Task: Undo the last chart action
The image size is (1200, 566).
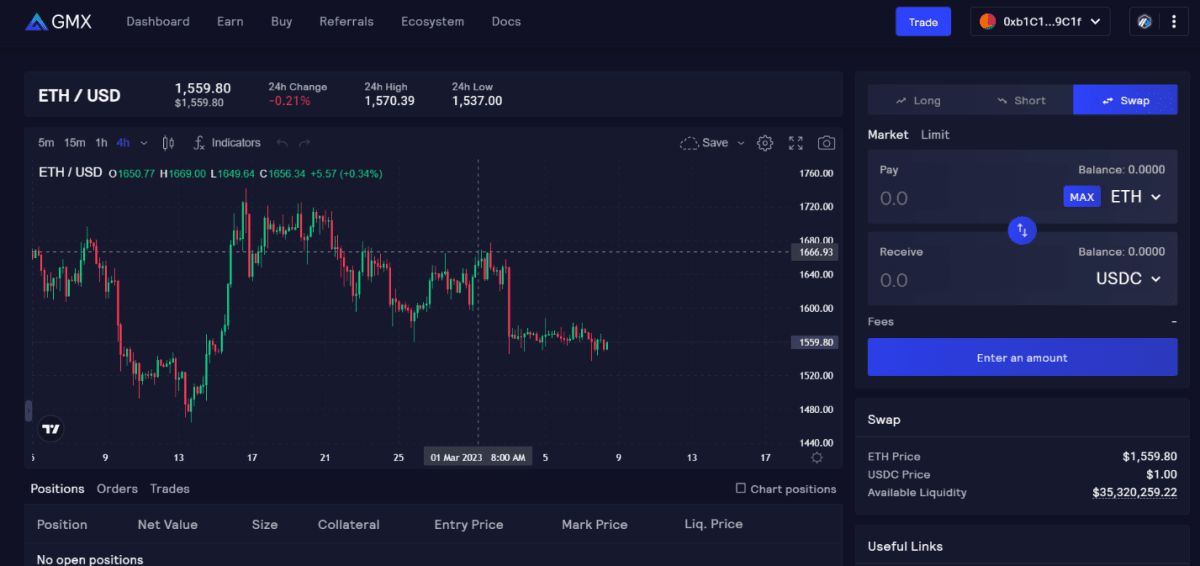Action: click(x=282, y=143)
